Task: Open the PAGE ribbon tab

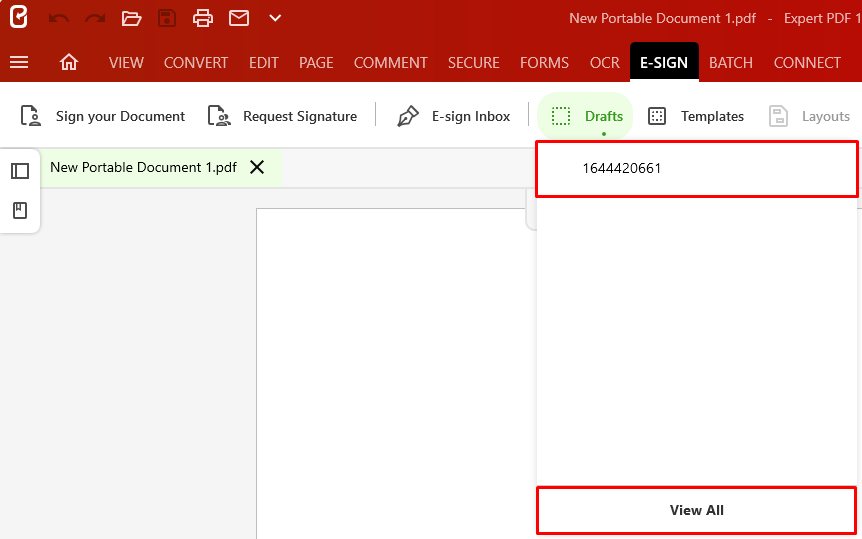Action: point(316,63)
